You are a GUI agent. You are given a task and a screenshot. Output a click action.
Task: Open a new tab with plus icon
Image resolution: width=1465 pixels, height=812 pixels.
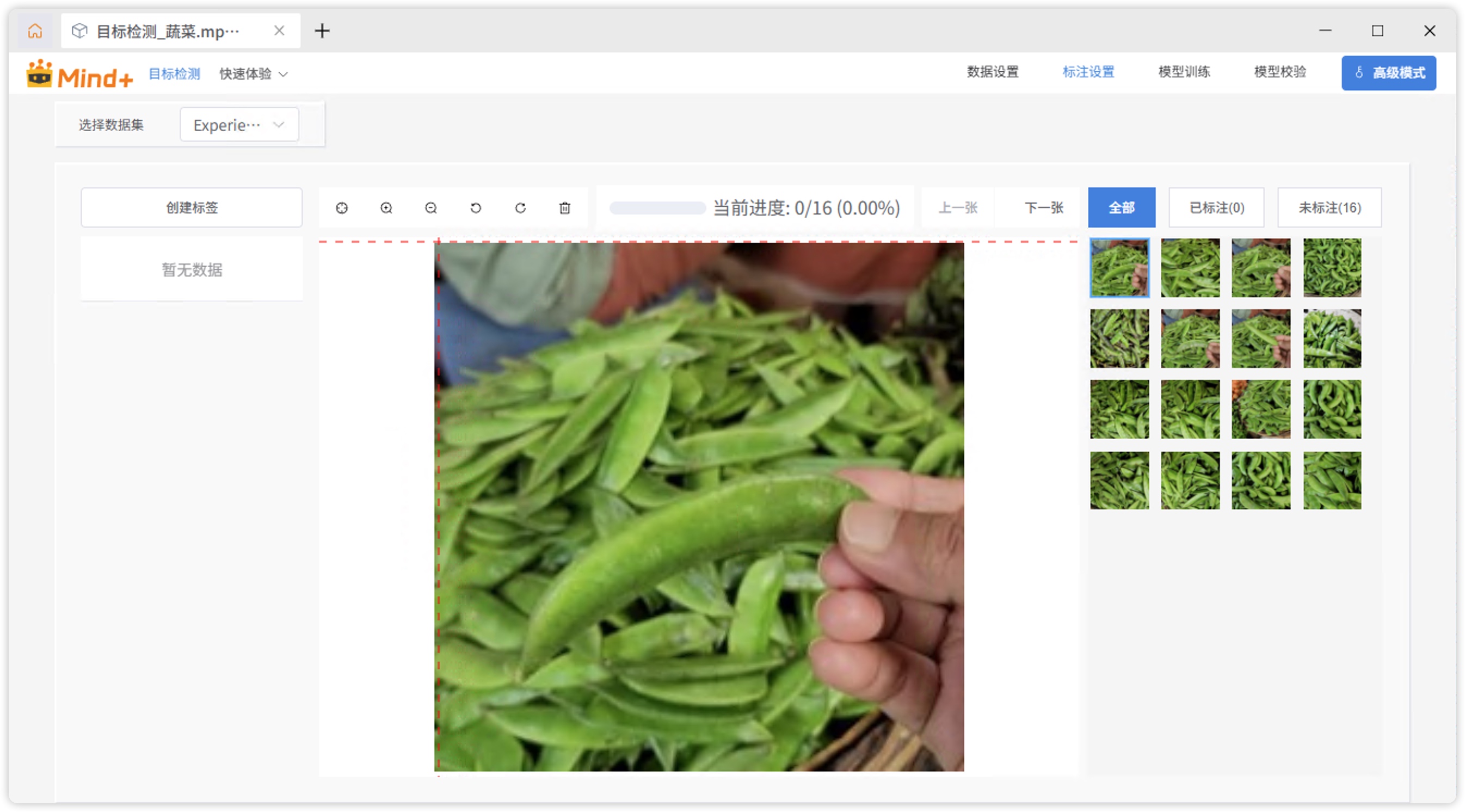click(x=323, y=30)
